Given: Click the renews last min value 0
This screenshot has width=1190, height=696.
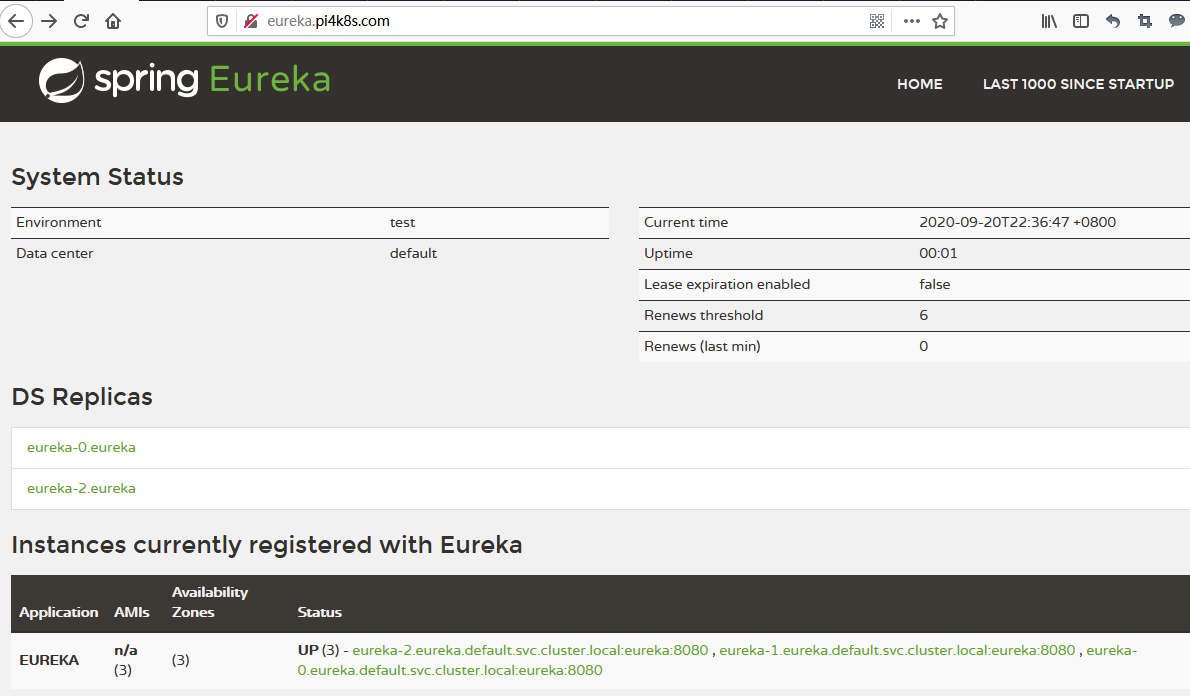Looking at the screenshot, I should pos(924,347).
